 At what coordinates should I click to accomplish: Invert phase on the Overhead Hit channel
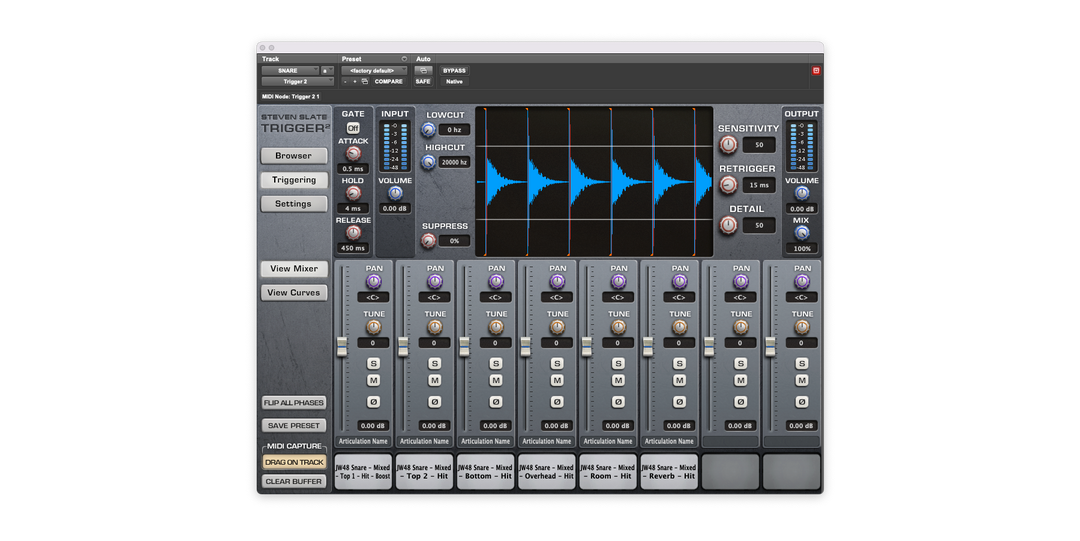(557, 402)
